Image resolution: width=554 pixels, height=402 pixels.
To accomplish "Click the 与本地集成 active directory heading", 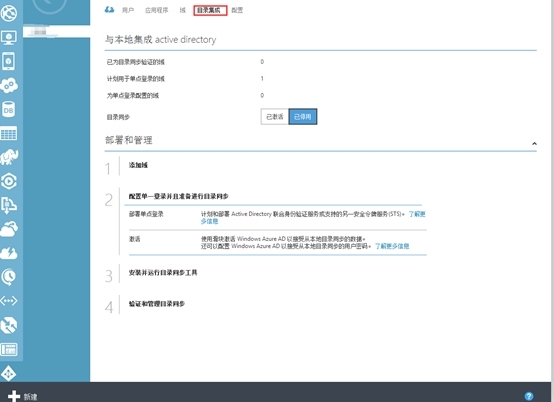I will (x=160, y=39).
